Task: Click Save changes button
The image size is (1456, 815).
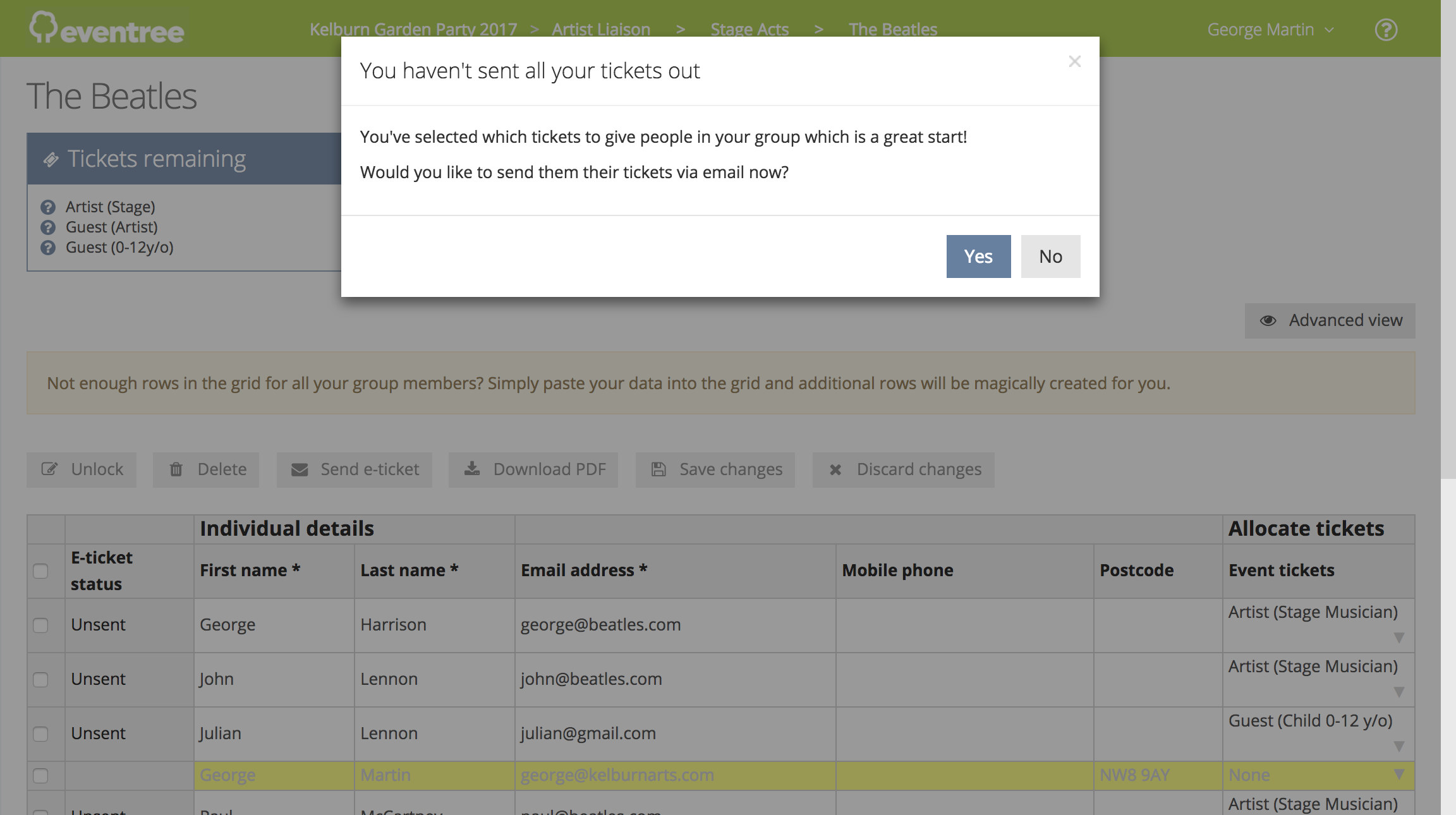Action: click(x=715, y=469)
